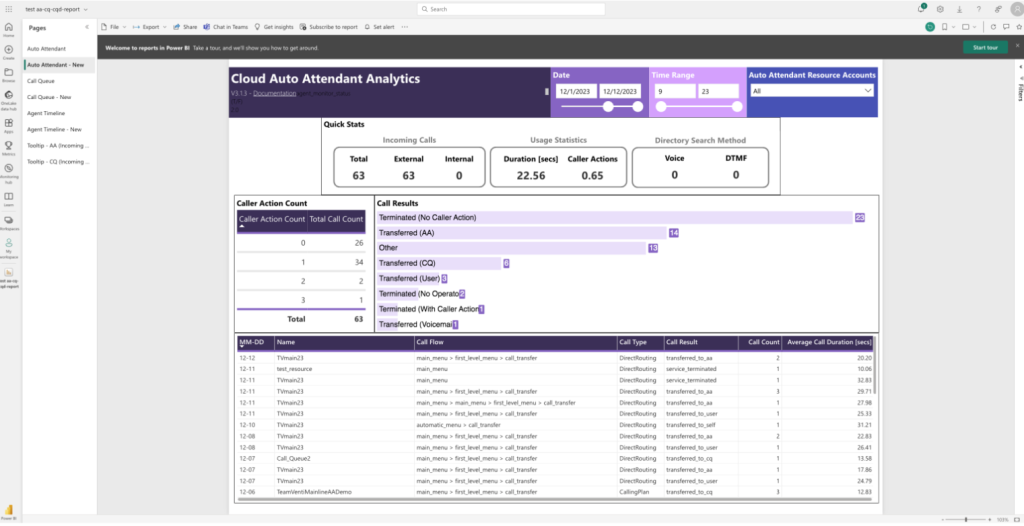
Task: Open Auto Attendant - New page
Action: [59, 65]
